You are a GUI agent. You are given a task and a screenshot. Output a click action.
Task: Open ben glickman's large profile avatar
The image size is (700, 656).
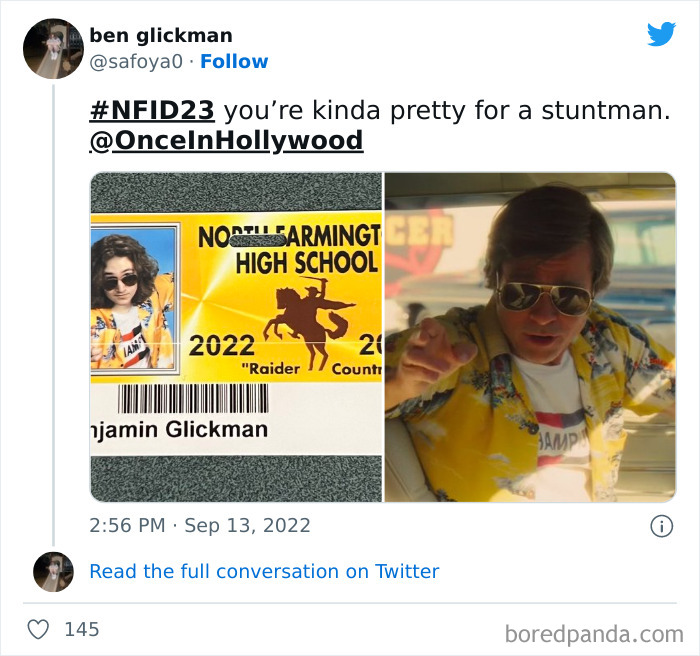[x=53, y=49]
